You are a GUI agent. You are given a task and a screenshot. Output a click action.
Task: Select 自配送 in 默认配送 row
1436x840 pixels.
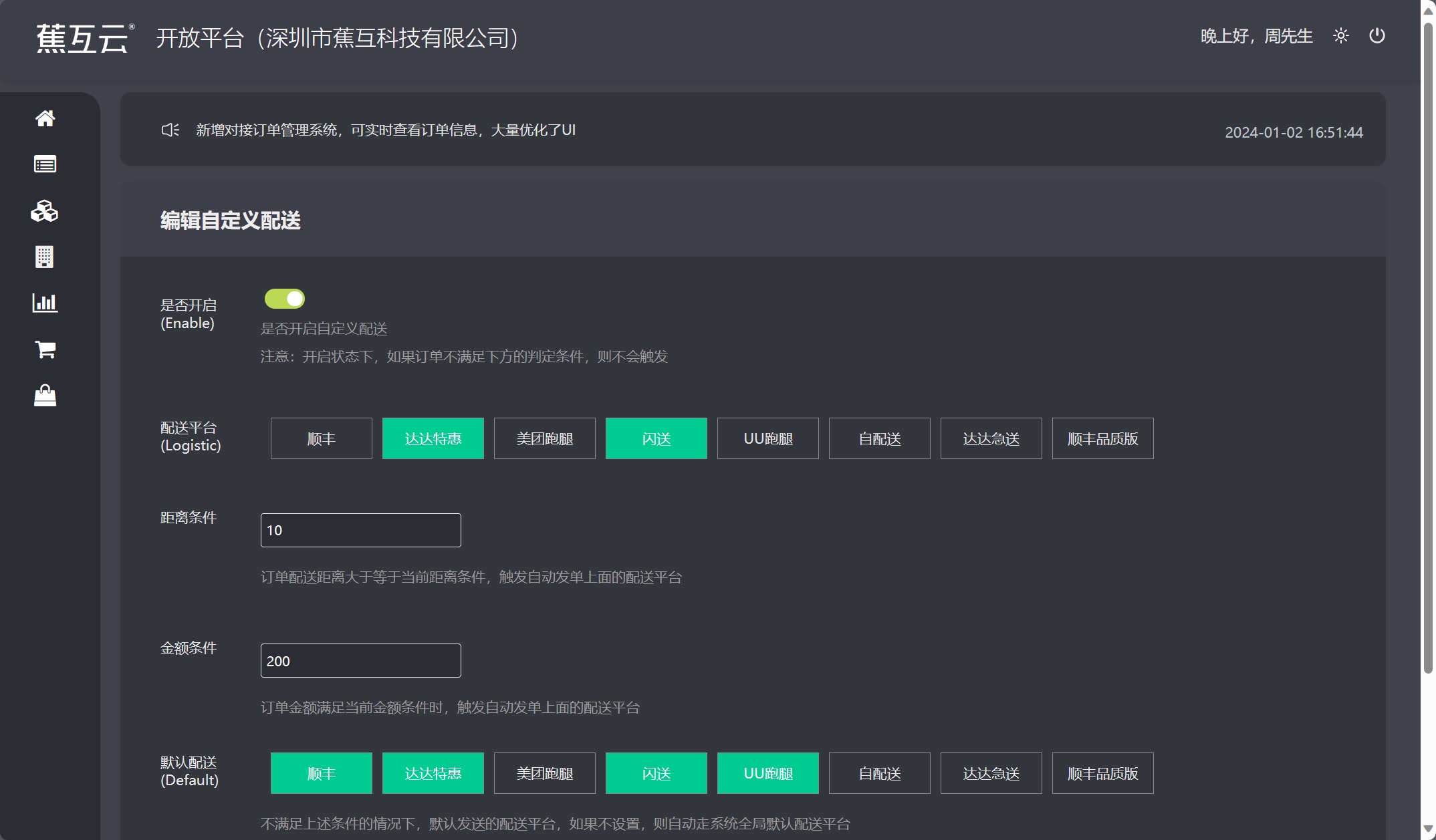click(880, 773)
